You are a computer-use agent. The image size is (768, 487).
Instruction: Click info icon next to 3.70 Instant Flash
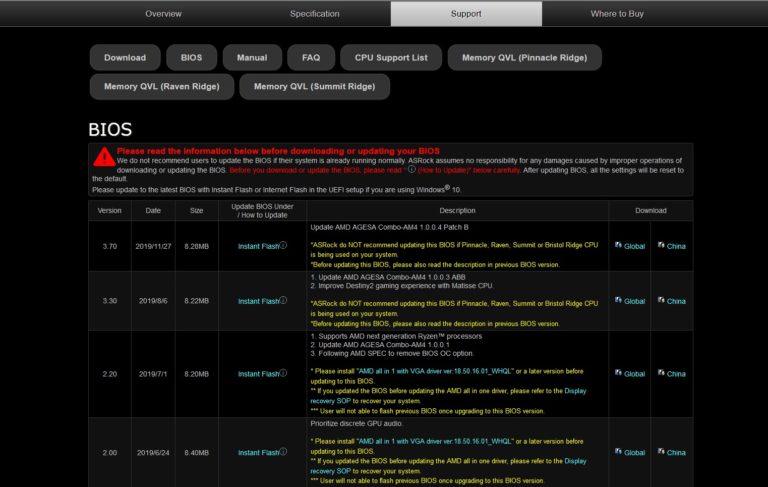[283, 245]
